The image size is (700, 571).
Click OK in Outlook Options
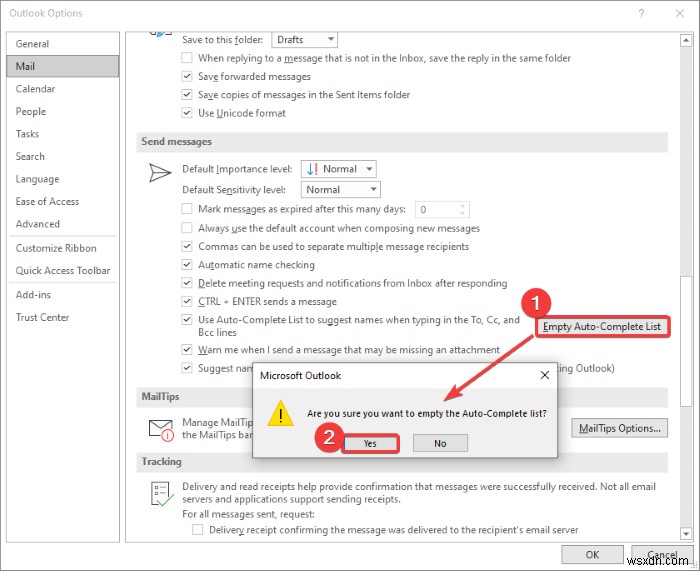point(592,554)
